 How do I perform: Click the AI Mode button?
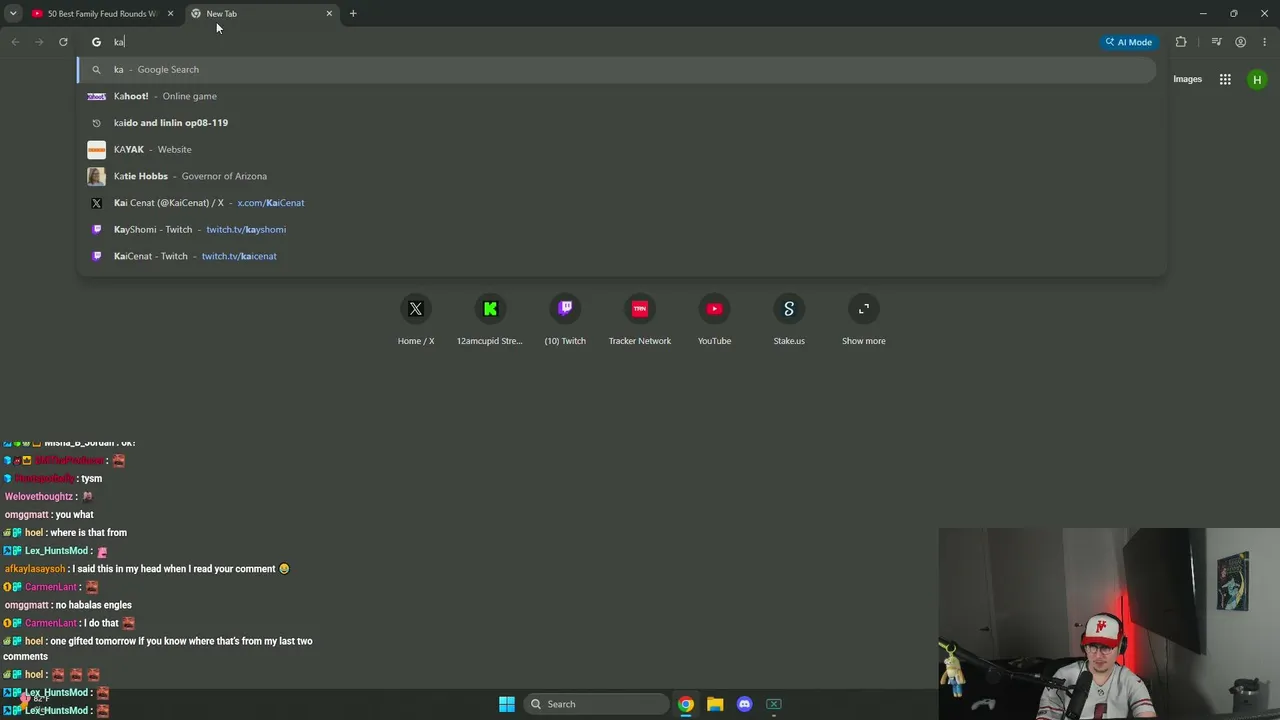pyautogui.click(x=1129, y=42)
